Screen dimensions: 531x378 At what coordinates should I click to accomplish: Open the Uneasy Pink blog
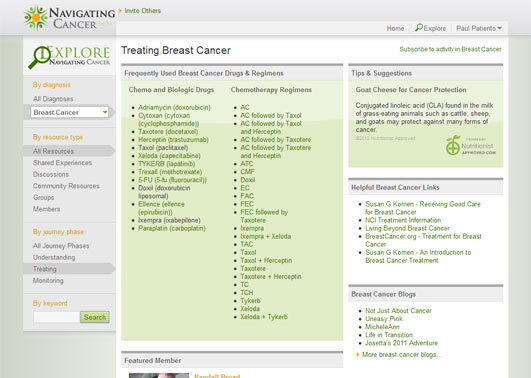[384, 319]
